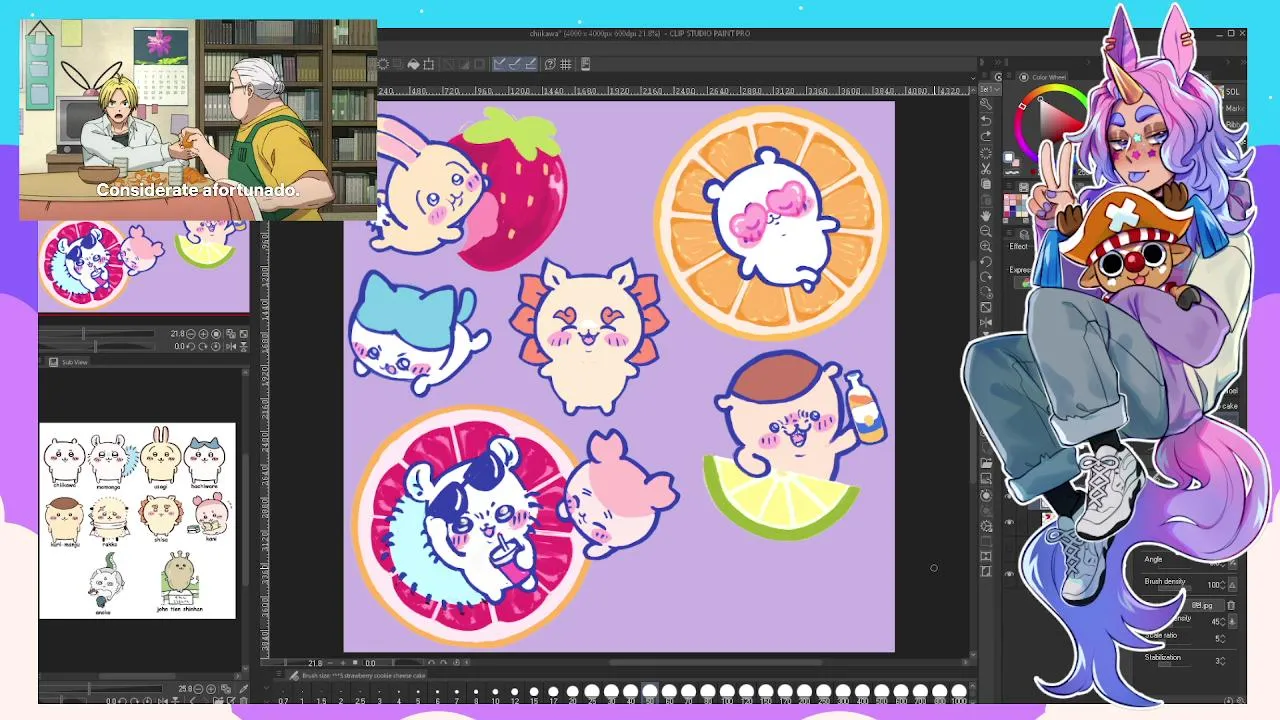The width and height of the screenshot is (1280, 720).
Task: Toggle Snap to Special Ruler in command bar
Action: [x=514, y=64]
